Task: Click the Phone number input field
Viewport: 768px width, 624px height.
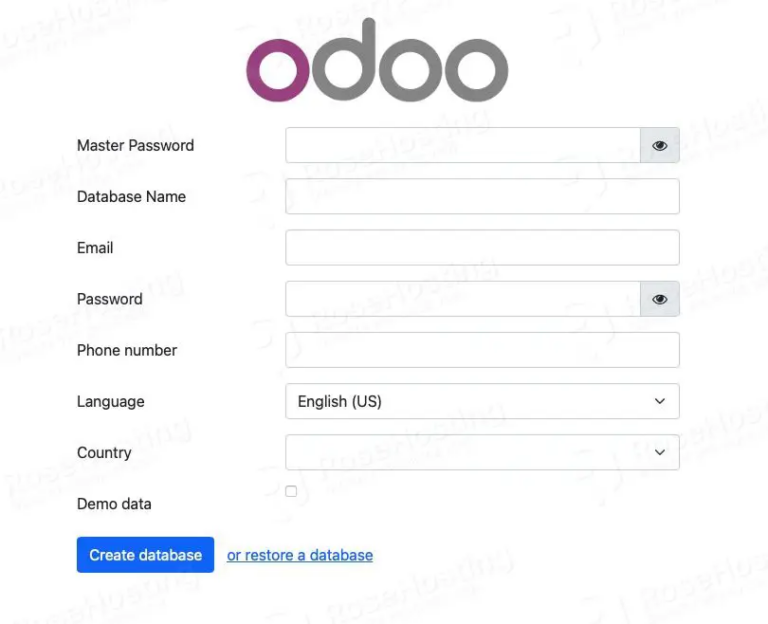Action: click(x=482, y=350)
